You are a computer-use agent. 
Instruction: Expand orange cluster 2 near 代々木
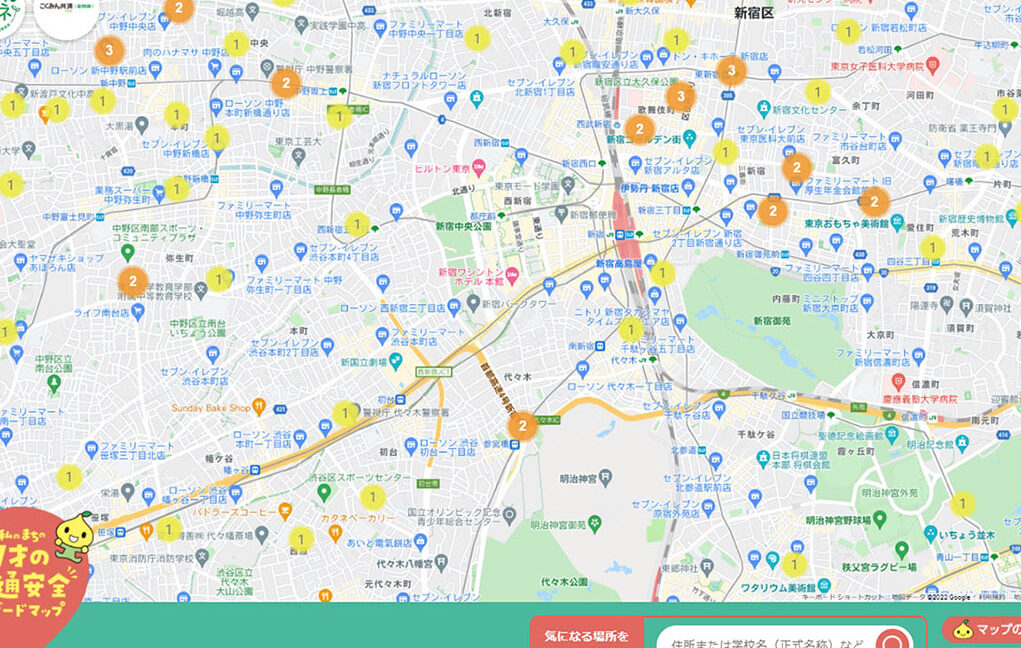521,426
